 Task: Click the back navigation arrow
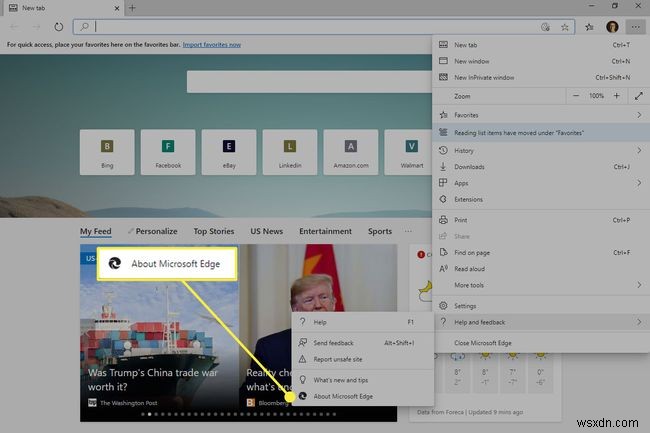point(14,27)
